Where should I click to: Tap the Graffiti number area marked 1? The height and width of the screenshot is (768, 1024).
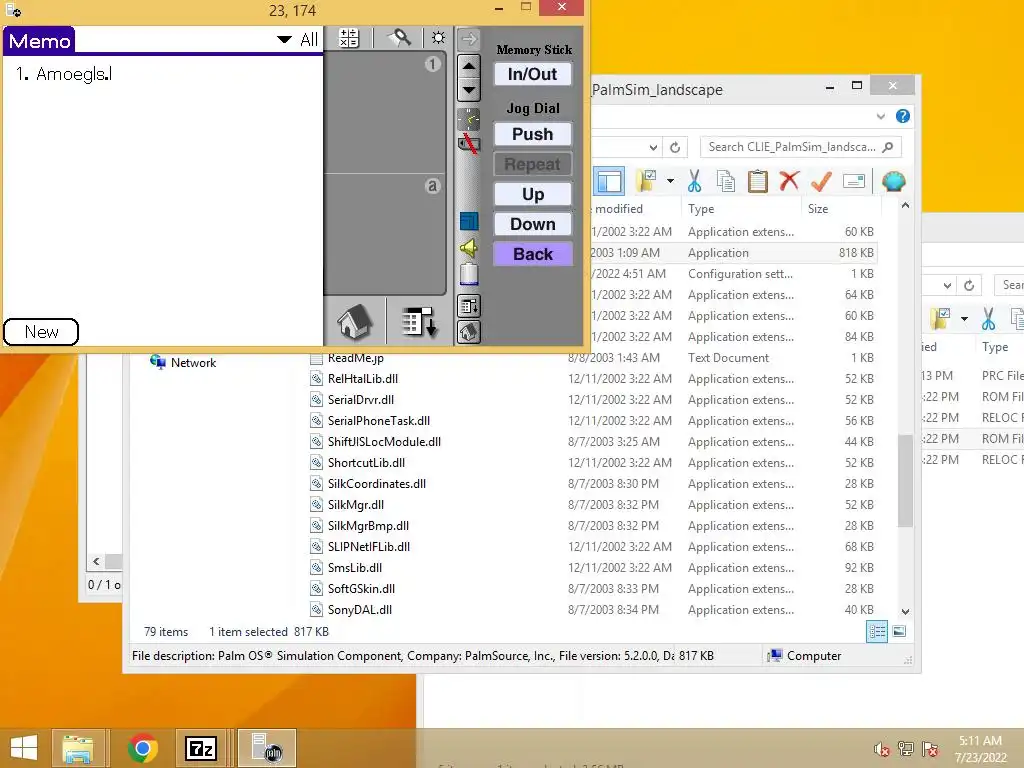point(385,112)
